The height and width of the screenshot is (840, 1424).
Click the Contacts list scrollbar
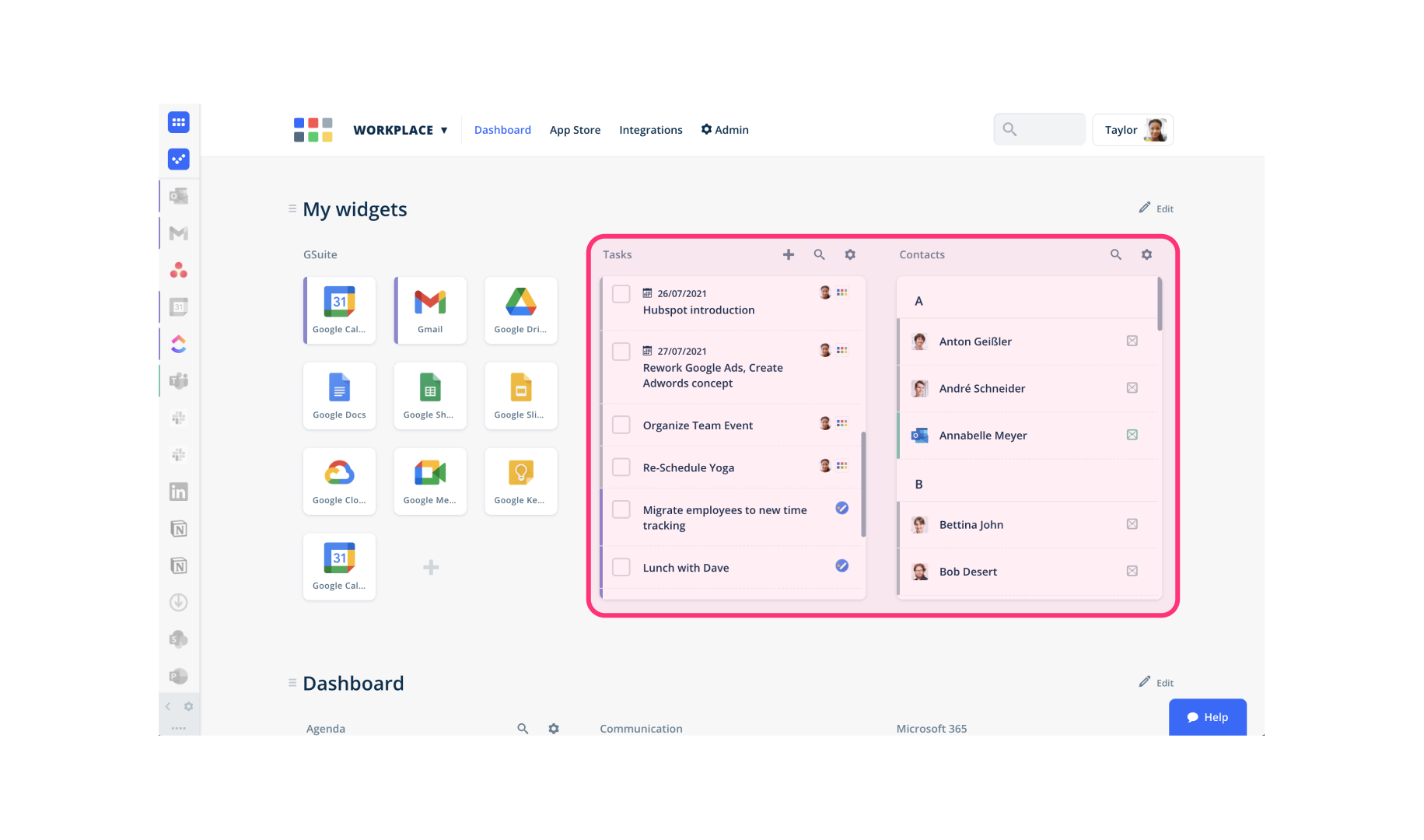(1160, 304)
